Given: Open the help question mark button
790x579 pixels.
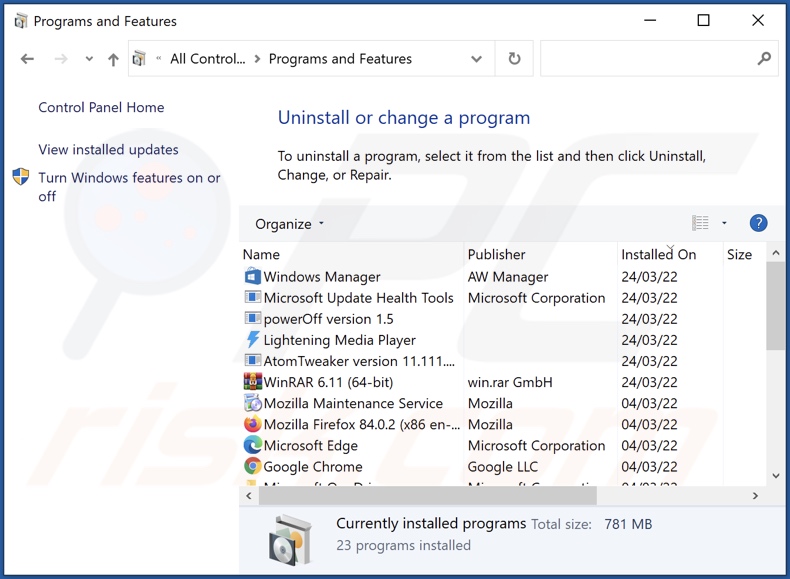Looking at the screenshot, I should click(758, 223).
